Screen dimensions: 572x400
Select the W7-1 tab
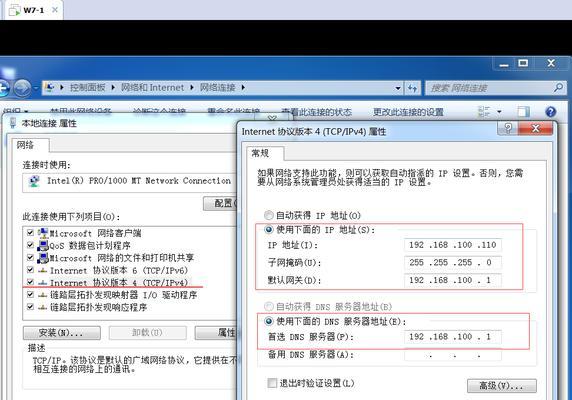point(33,10)
